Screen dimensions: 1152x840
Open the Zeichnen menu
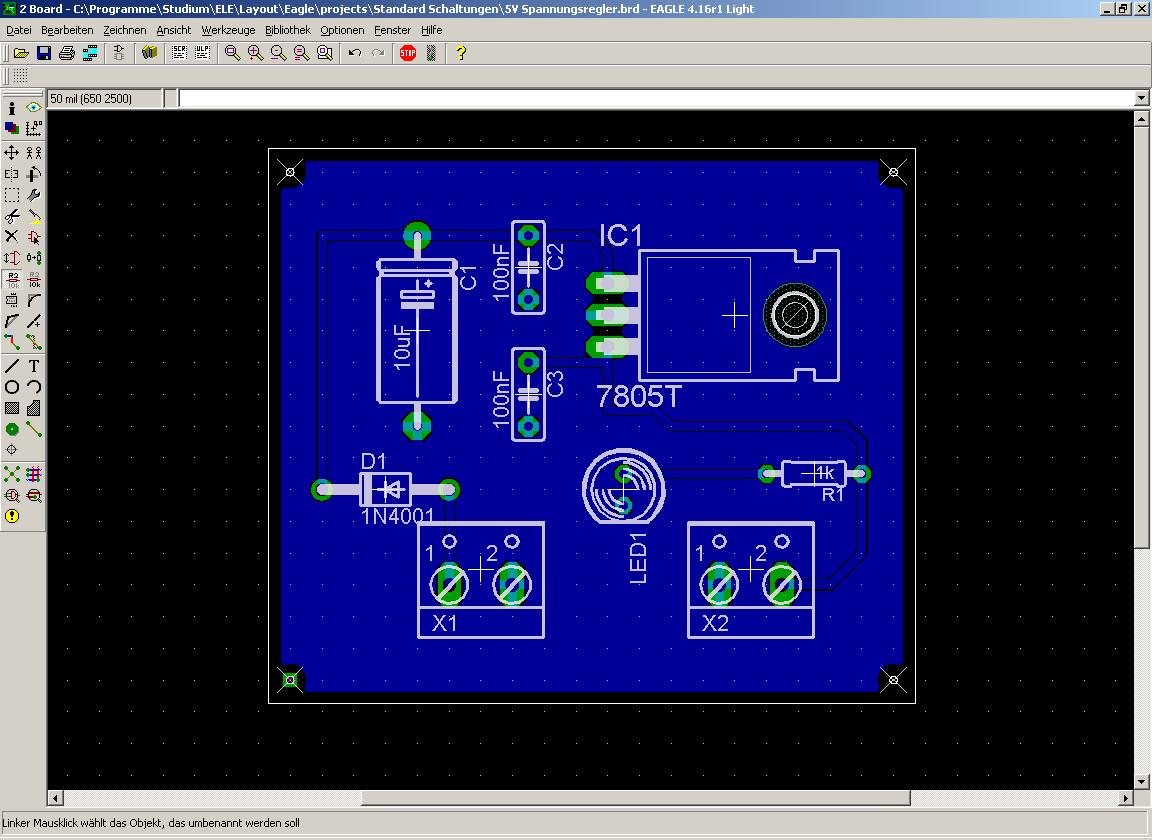click(124, 30)
